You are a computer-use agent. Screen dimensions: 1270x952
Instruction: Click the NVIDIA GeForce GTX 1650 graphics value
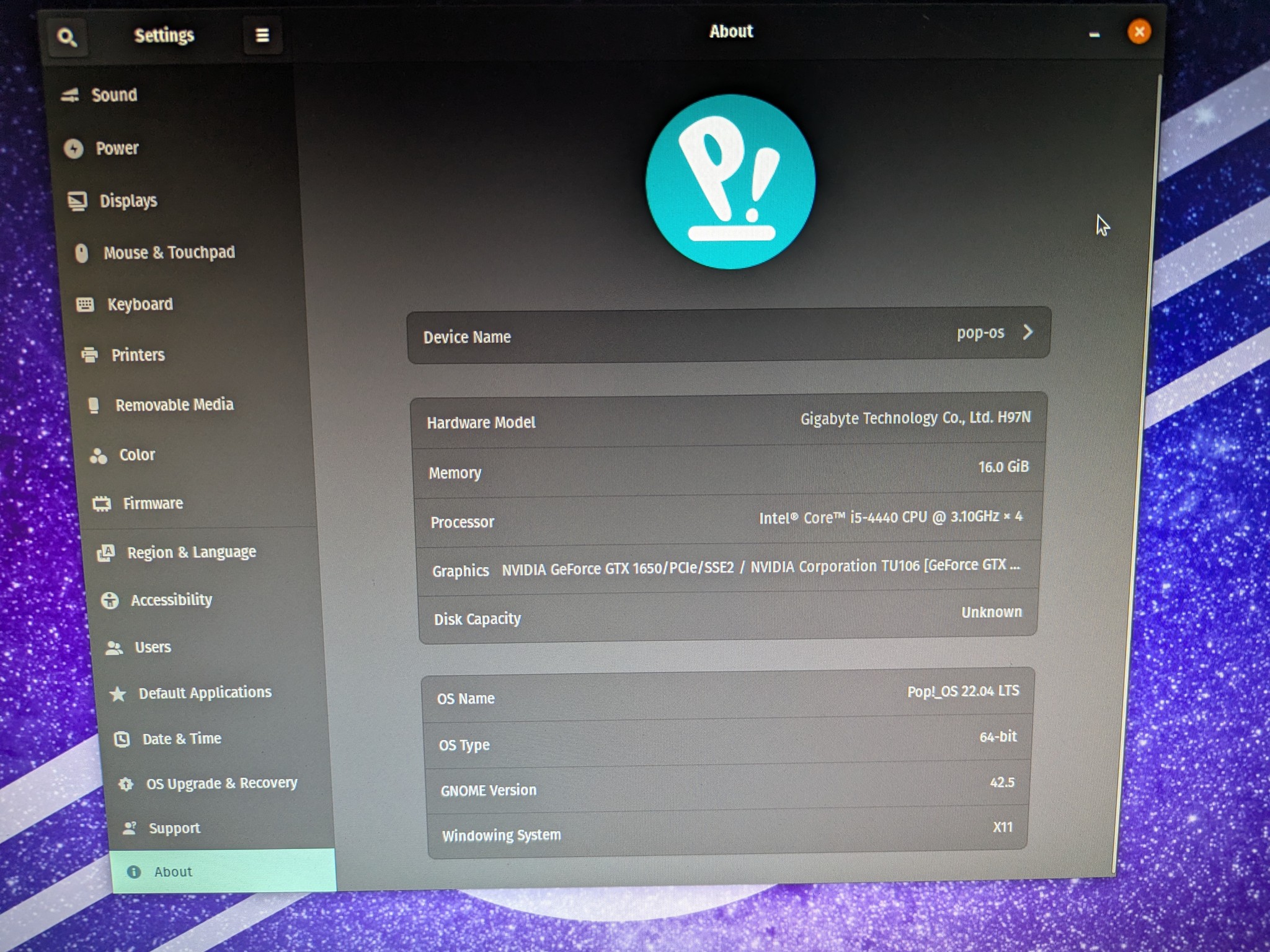[x=761, y=567]
